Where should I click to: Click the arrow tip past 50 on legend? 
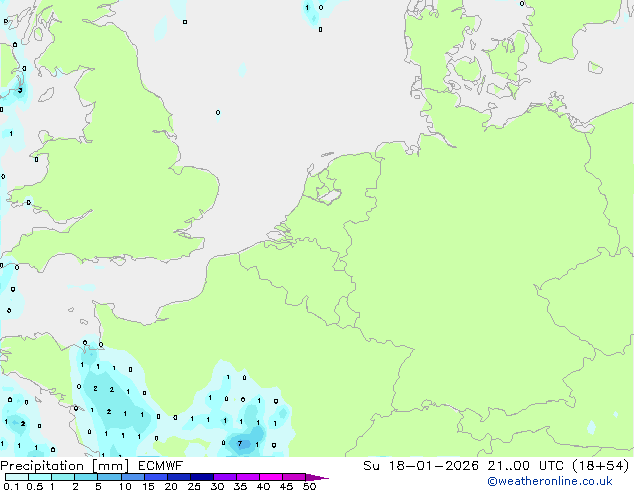point(317,477)
